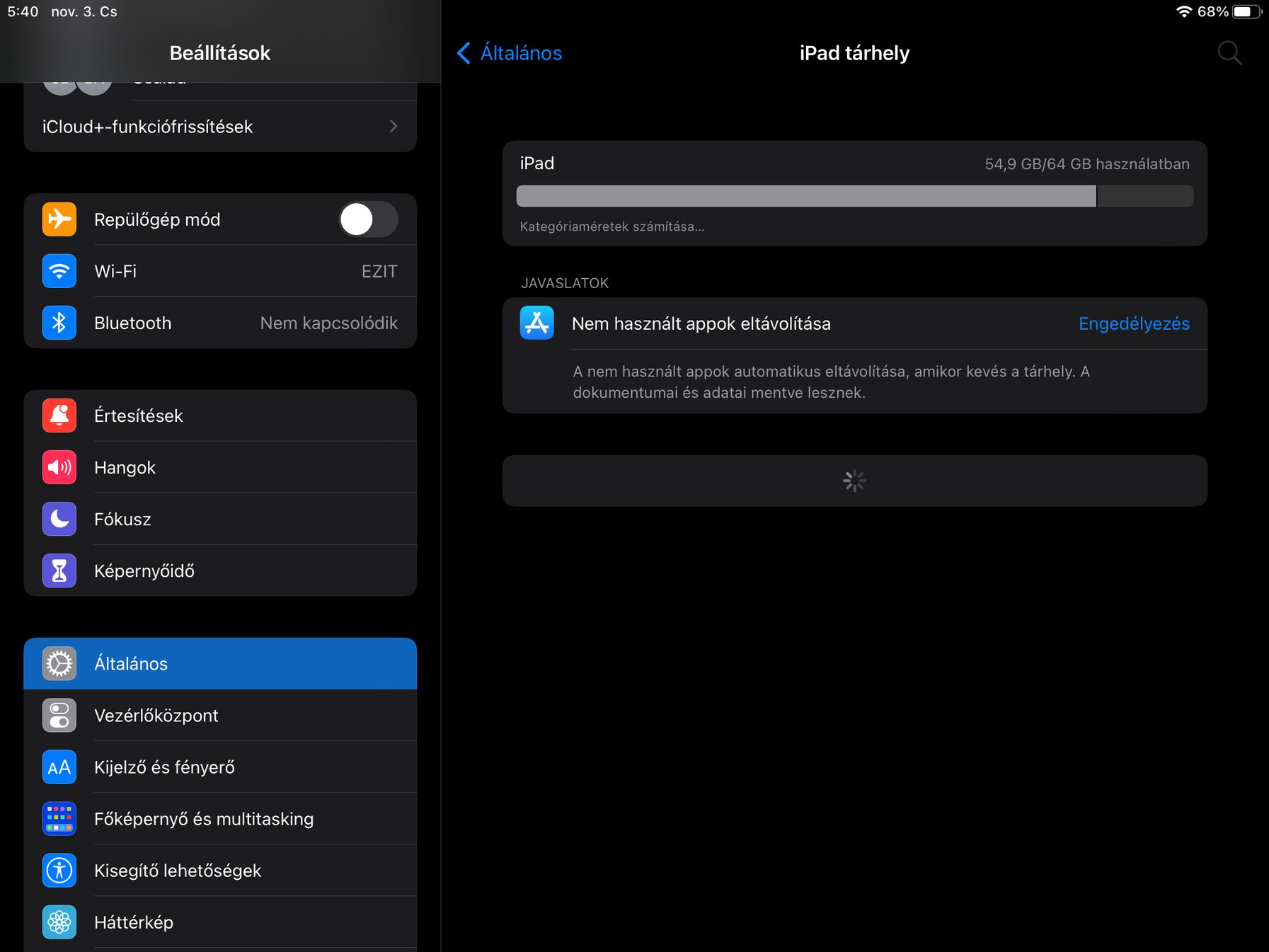This screenshot has height=952, width=1269.
Task: Tap the Nem kapcsolódik Bluetooth status
Action: (x=328, y=323)
